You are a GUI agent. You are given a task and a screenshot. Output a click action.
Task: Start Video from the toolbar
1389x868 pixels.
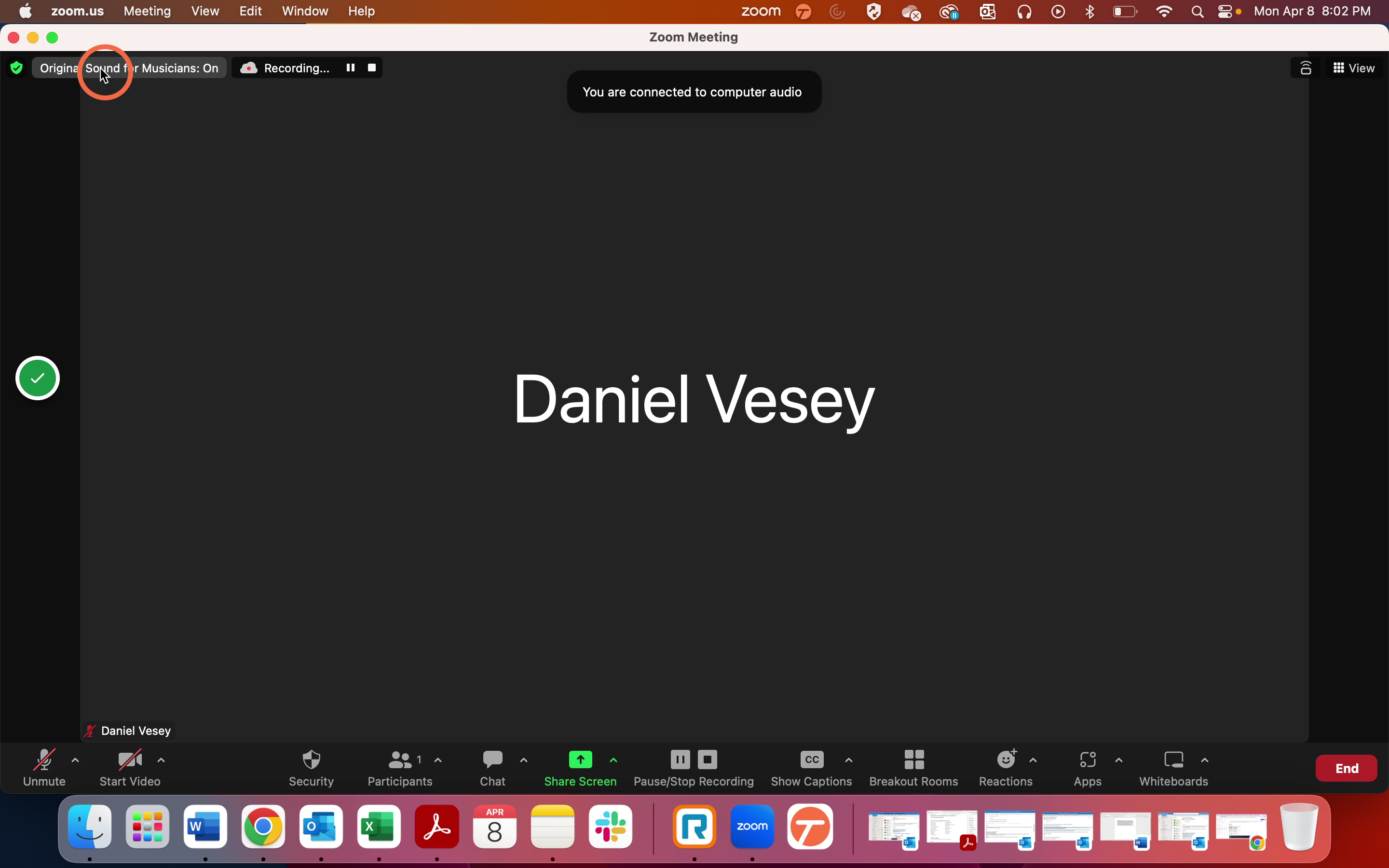click(x=130, y=768)
